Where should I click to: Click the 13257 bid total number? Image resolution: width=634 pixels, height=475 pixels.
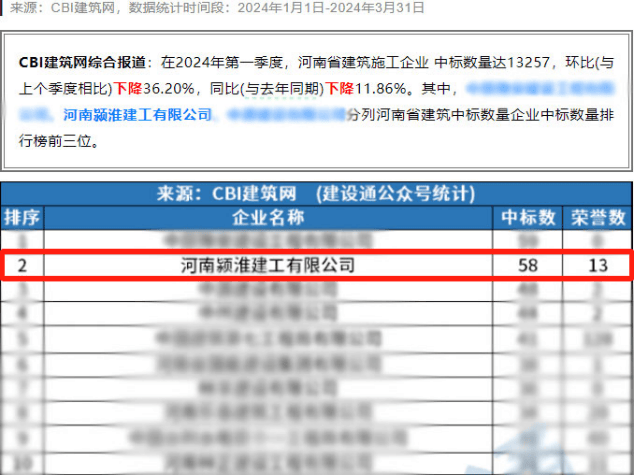[x=528, y=62]
